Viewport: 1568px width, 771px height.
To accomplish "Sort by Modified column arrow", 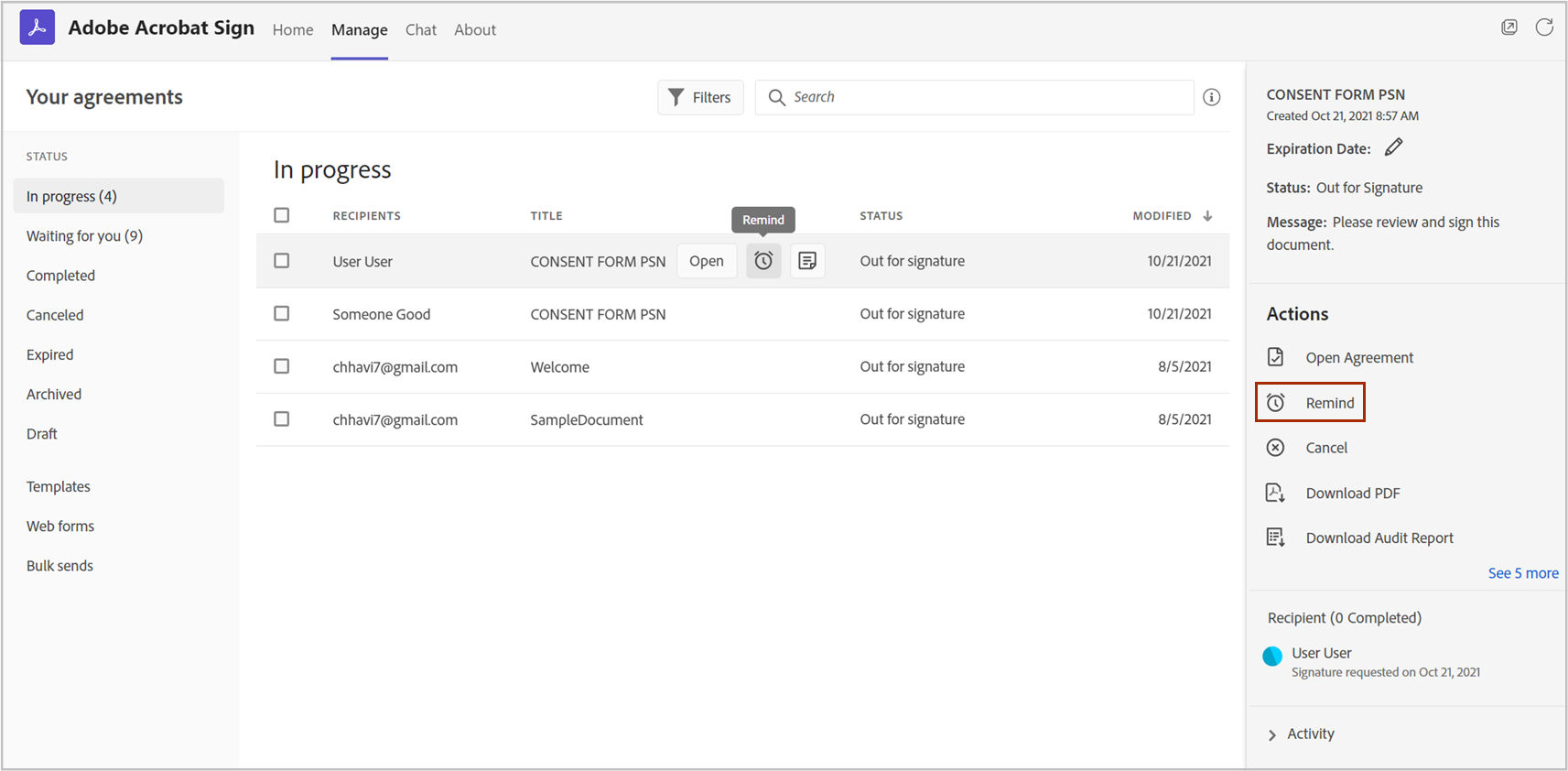I will (x=1208, y=216).
